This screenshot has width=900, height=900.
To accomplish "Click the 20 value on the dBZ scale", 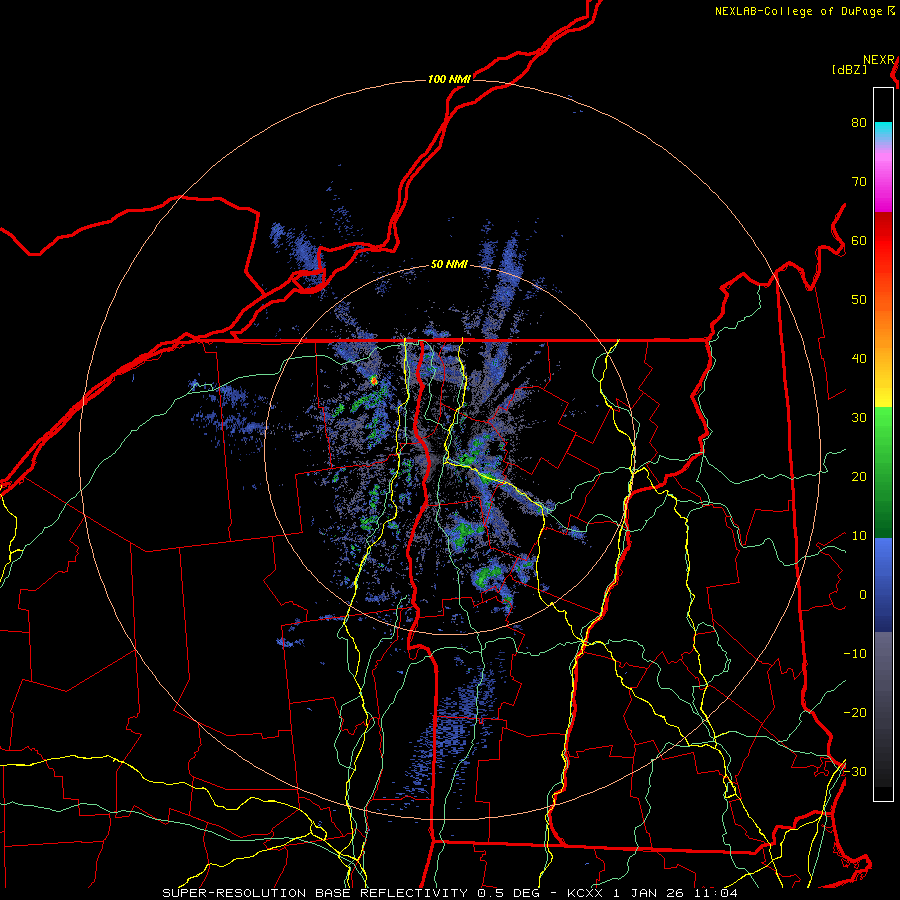I will point(859,477).
